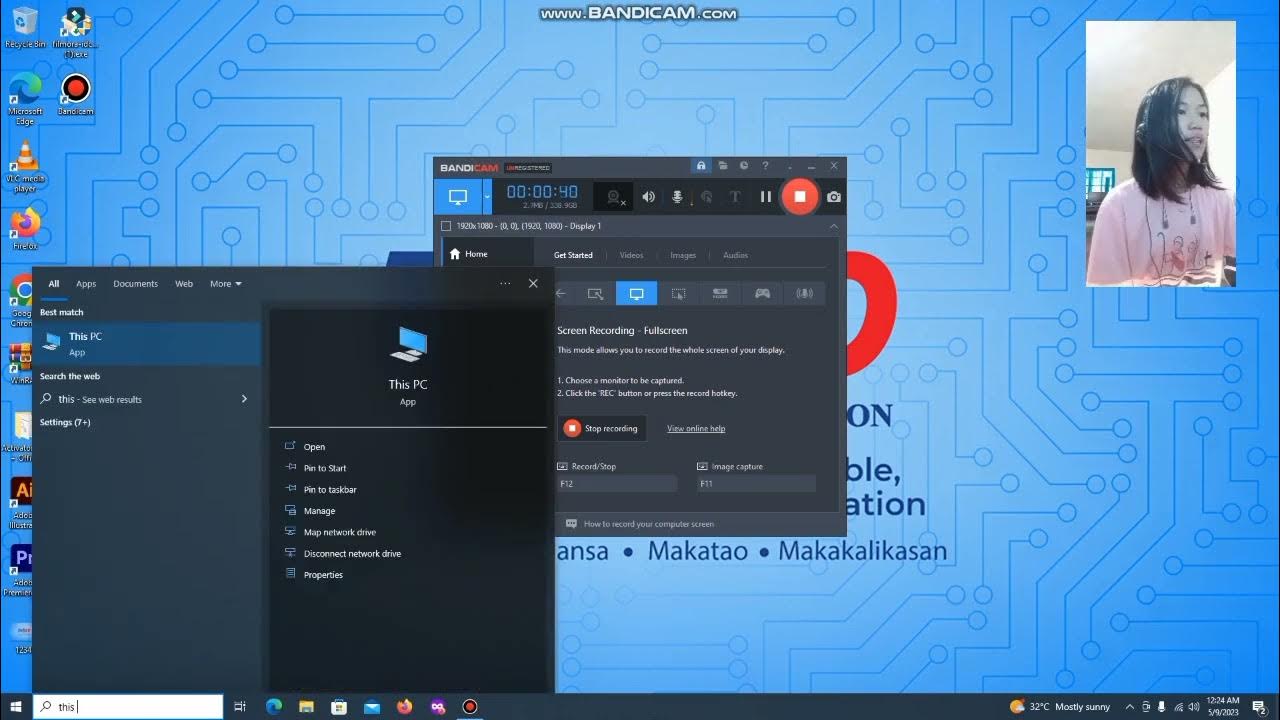The image size is (1280, 720).
Task: Expand the web results chevron arrow
Action: (244, 399)
